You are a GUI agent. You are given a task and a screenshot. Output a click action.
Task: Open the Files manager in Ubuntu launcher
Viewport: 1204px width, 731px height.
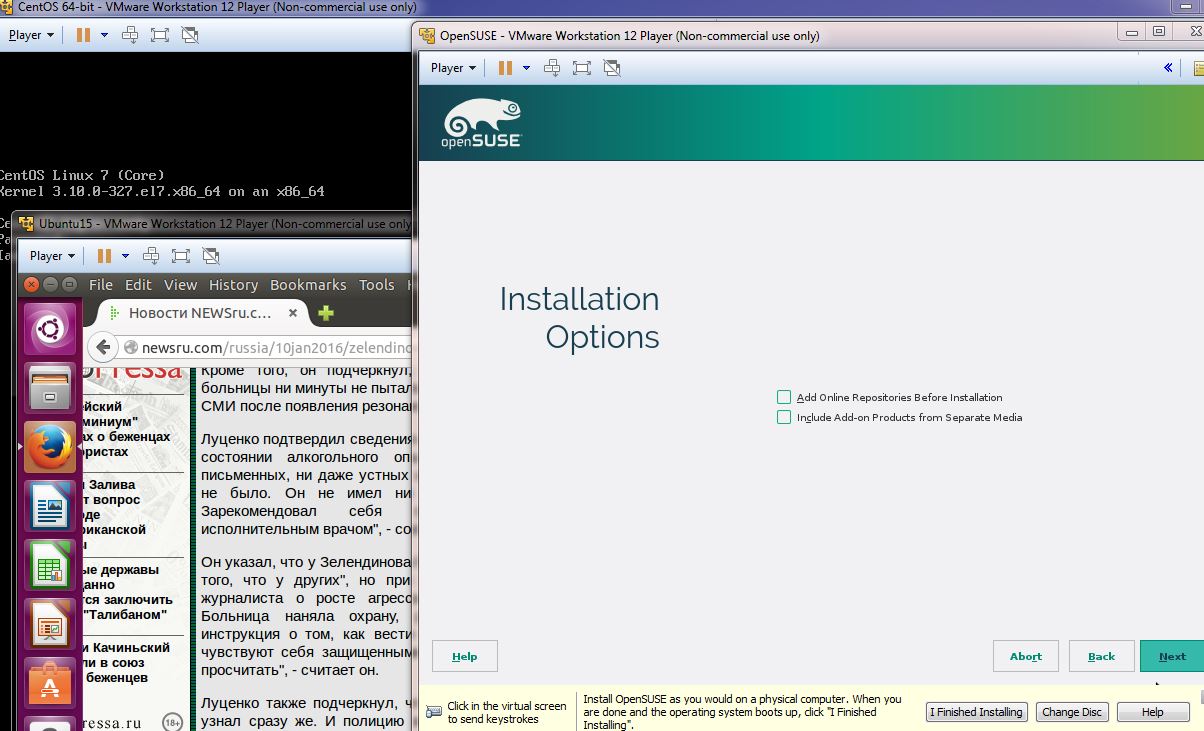(50, 387)
